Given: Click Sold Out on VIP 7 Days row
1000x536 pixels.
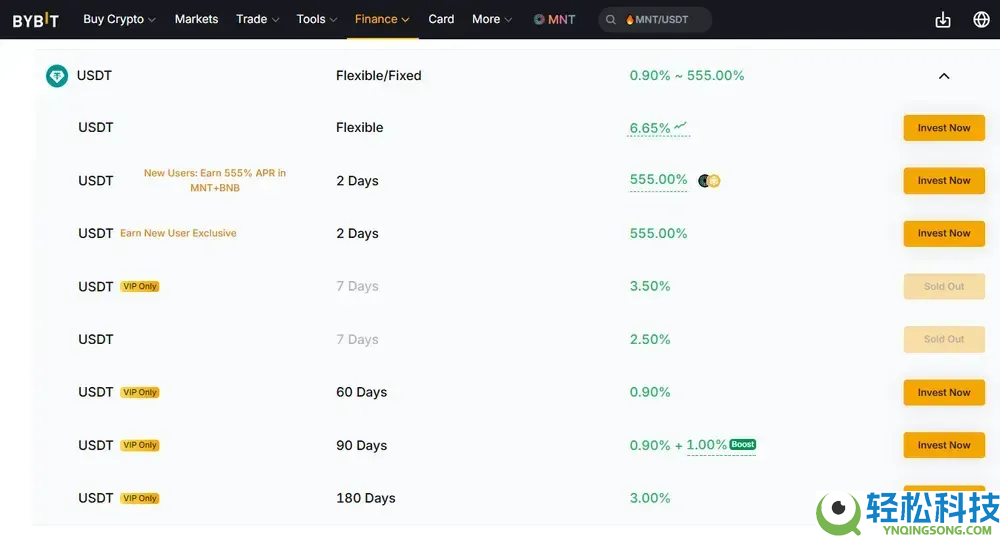Looking at the screenshot, I should pos(944,287).
